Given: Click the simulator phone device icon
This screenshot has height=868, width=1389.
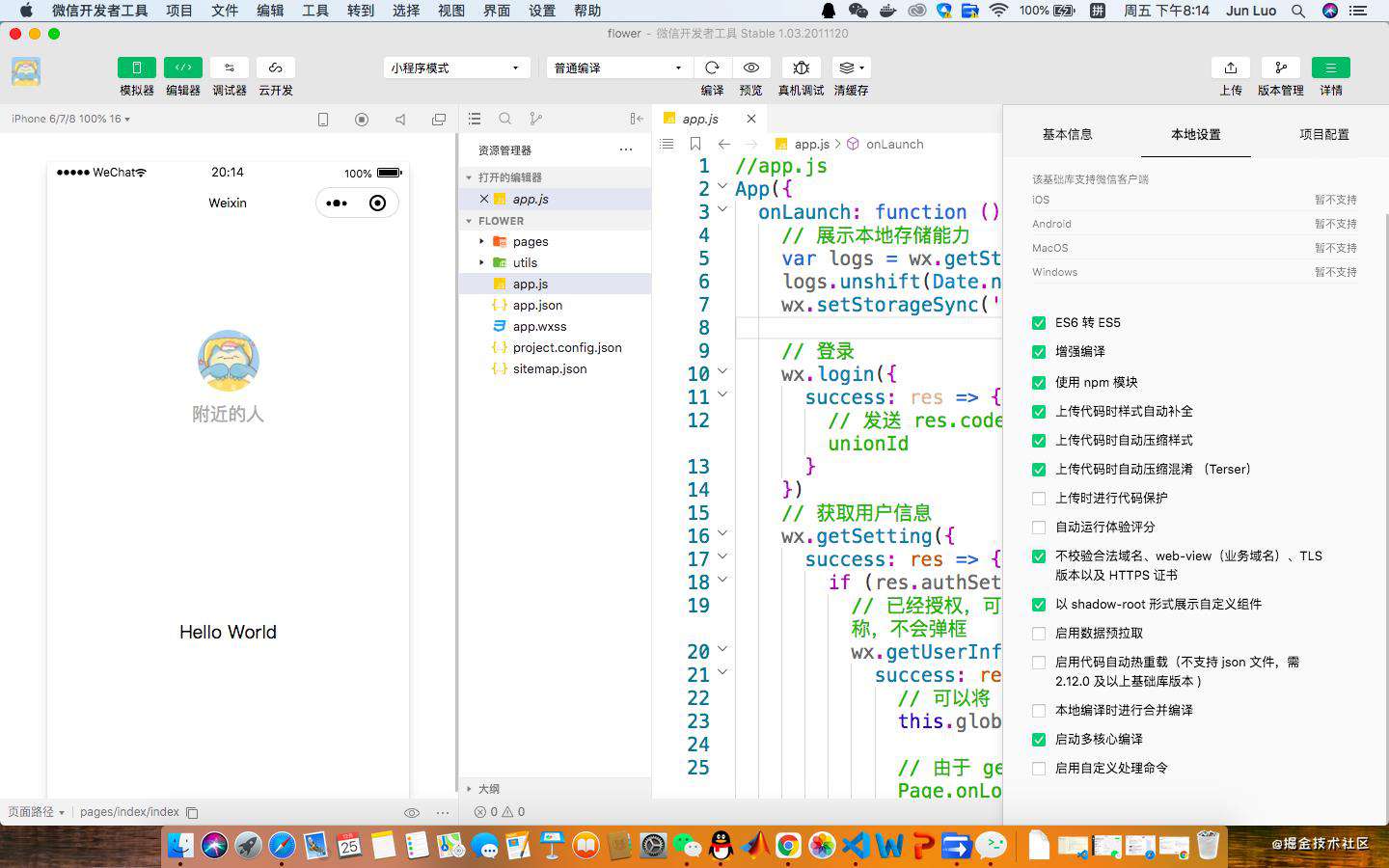Looking at the screenshot, I should [323, 120].
